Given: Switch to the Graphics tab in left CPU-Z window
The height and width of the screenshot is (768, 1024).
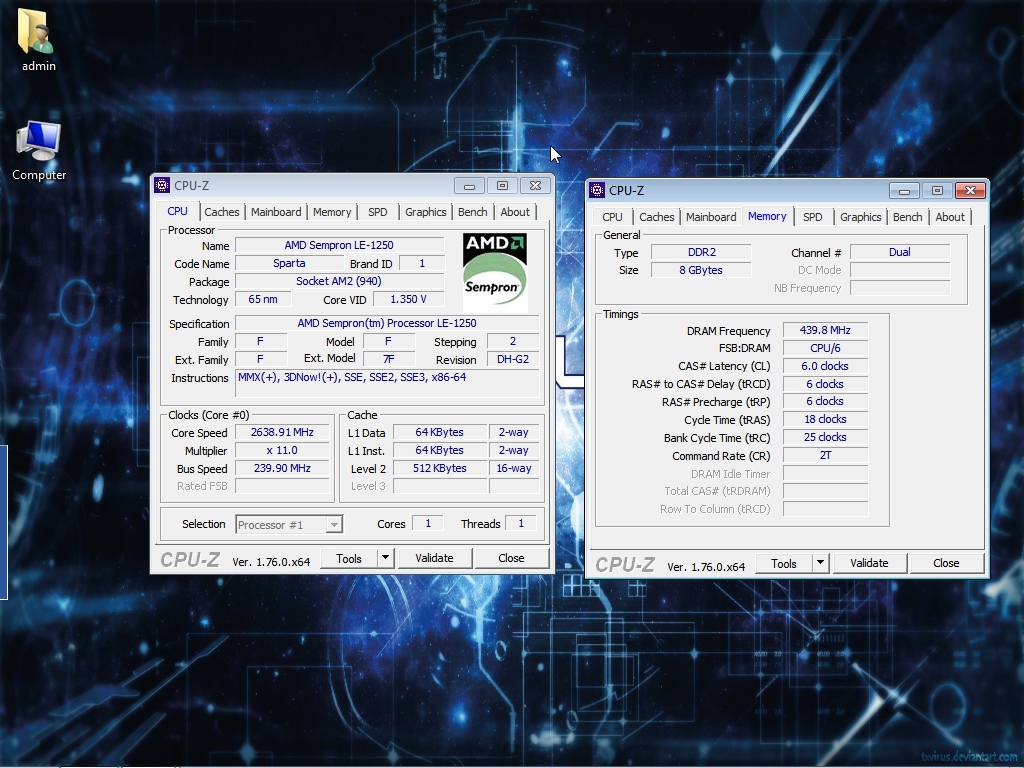Looking at the screenshot, I should click(x=425, y=212).
